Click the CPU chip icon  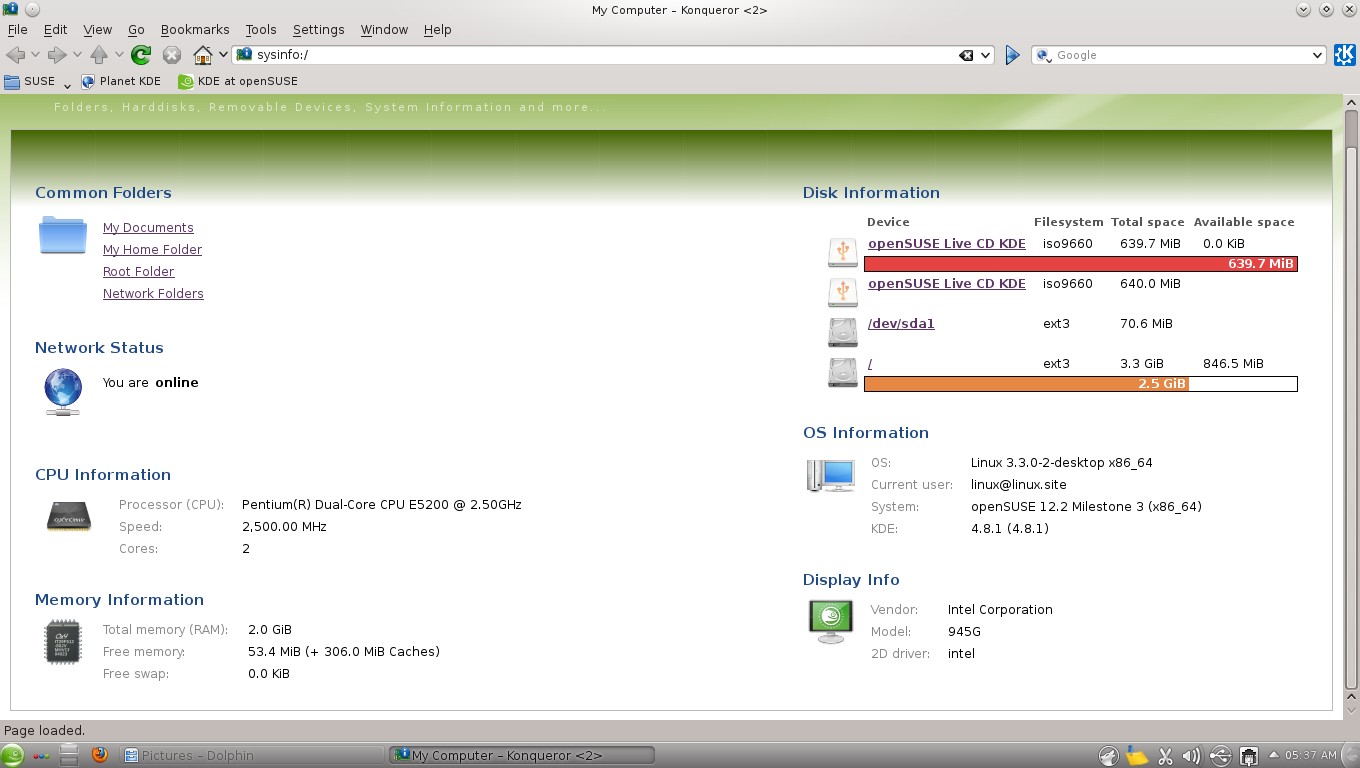(x=69, y=516)
